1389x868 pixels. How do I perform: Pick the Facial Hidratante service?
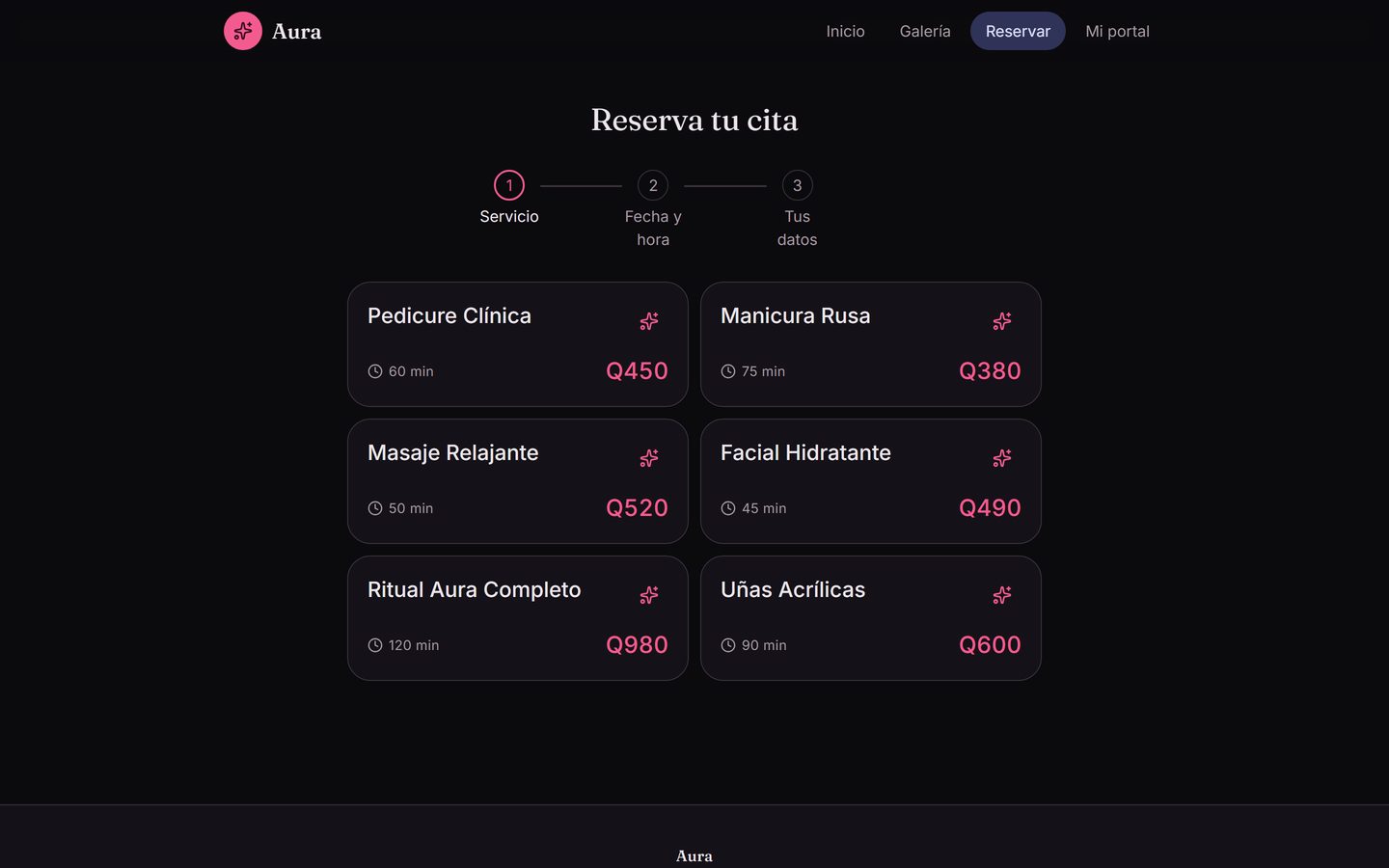(871, 481)
